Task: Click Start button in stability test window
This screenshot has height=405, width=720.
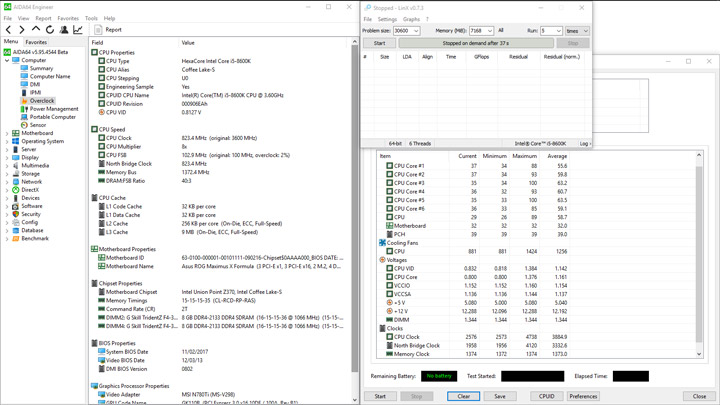Action: pyautogui.click(x=380, y=396)
